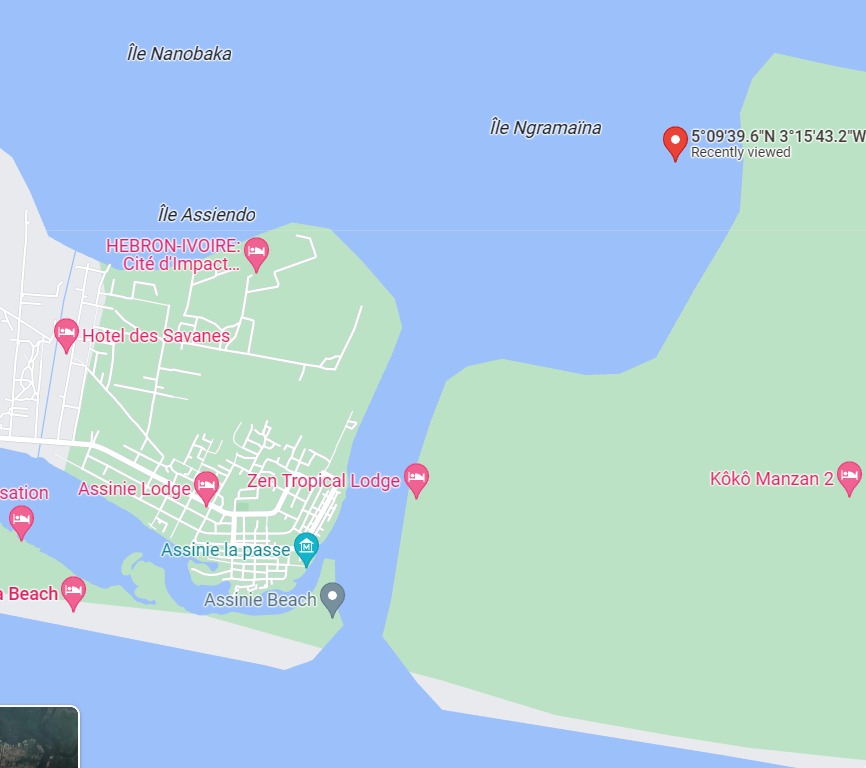Screen dimensions: 866x768
Task: Open the Kôkô Manzan 2 text label
Action: [772, 479]
